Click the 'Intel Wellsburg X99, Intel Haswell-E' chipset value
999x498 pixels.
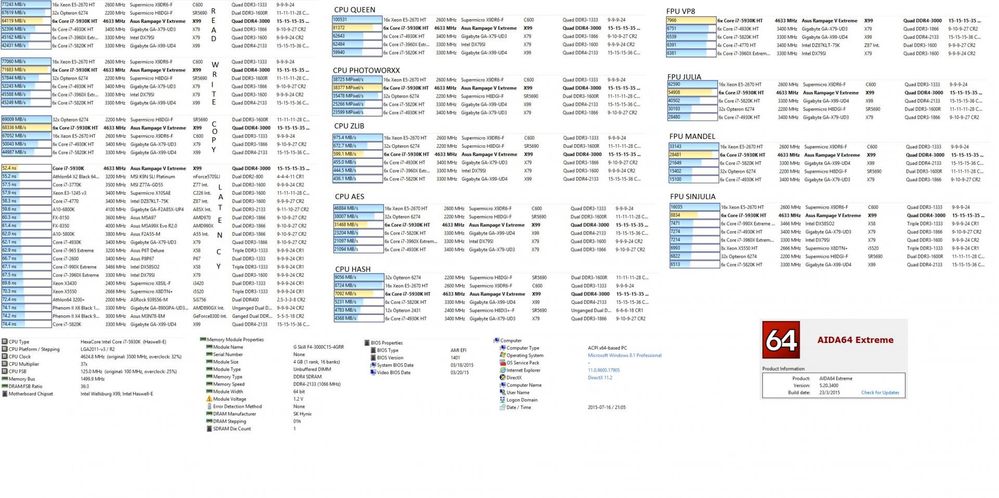tap(117, 394)
